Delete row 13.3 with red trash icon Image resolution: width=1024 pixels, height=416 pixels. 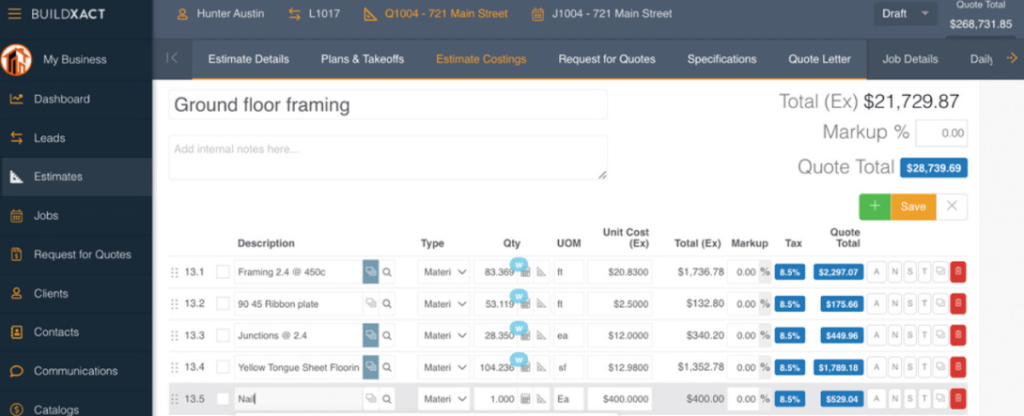[958, 336]
